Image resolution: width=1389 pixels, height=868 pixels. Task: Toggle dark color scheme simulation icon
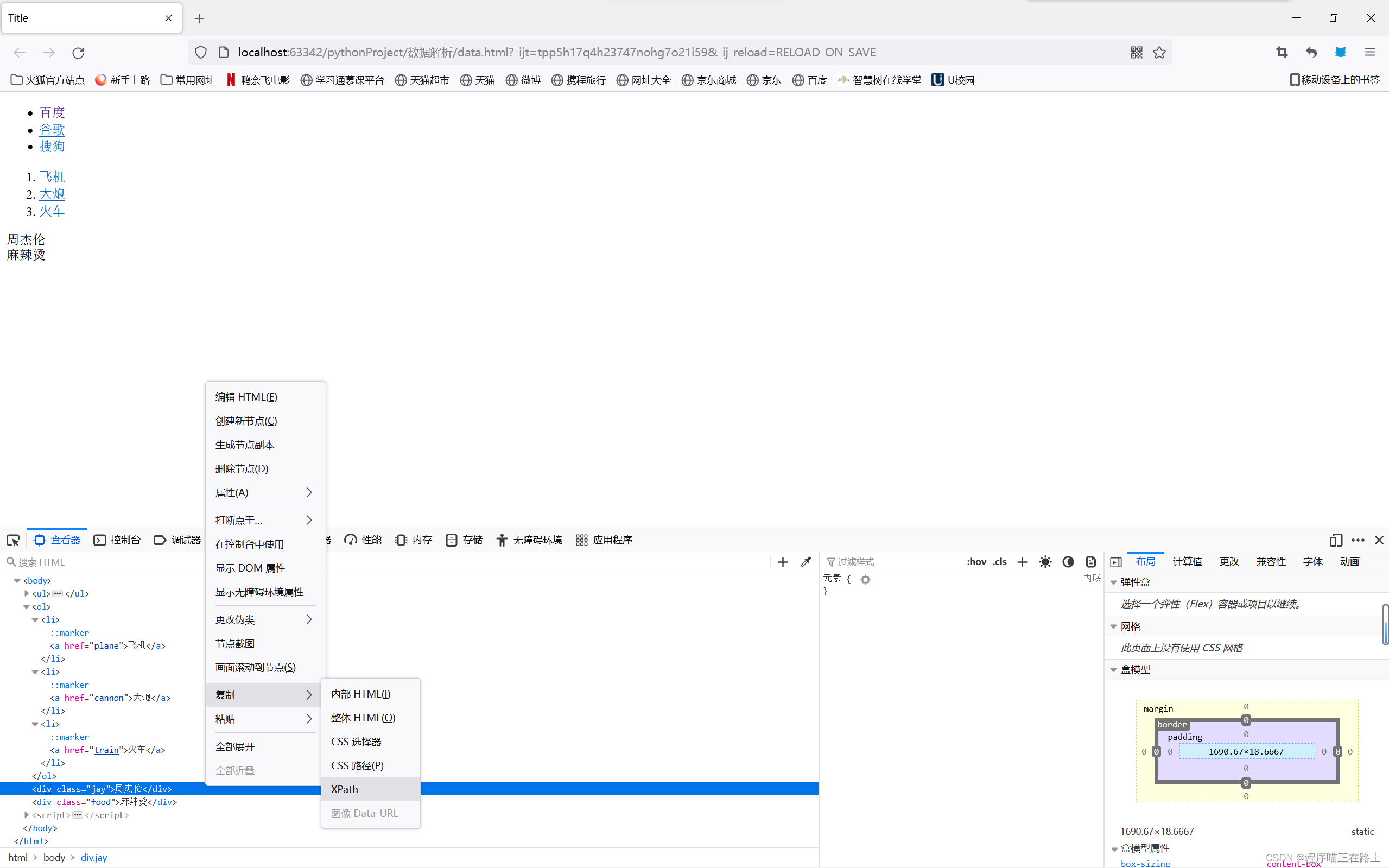click(x=1068, y=562)
